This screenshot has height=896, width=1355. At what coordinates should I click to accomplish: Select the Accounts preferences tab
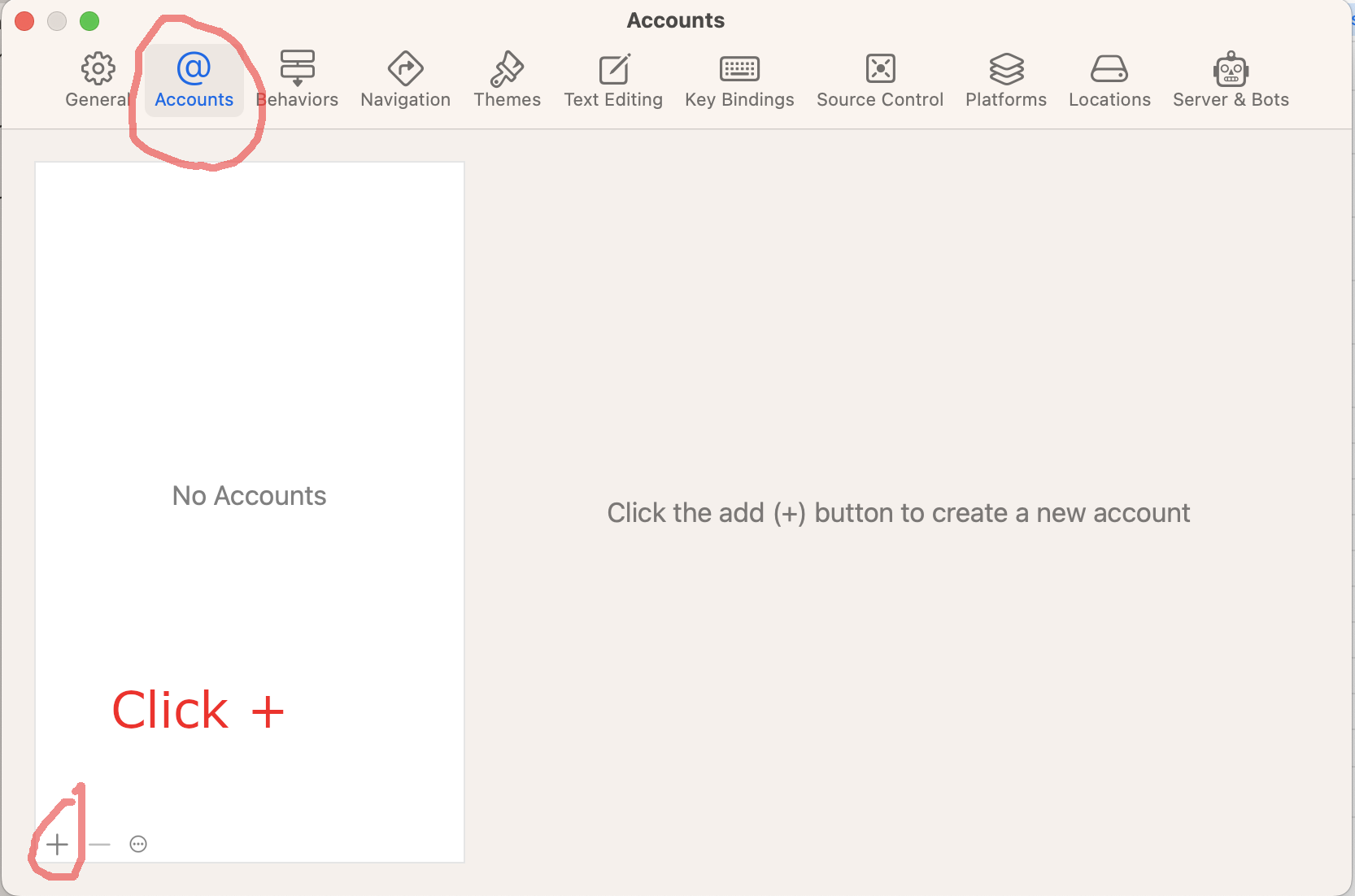[x=194, y=80]
